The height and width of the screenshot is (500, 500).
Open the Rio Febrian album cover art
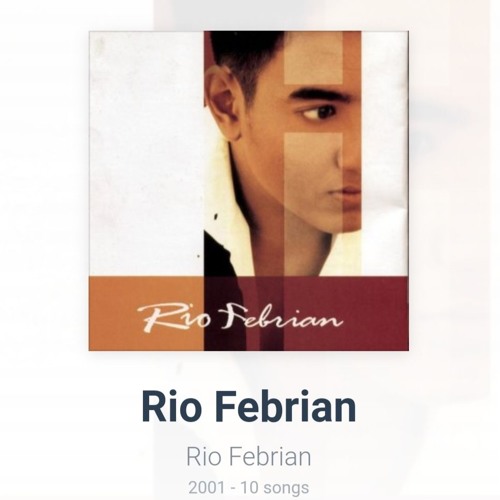pyautogui.click(x=249, y=191)
